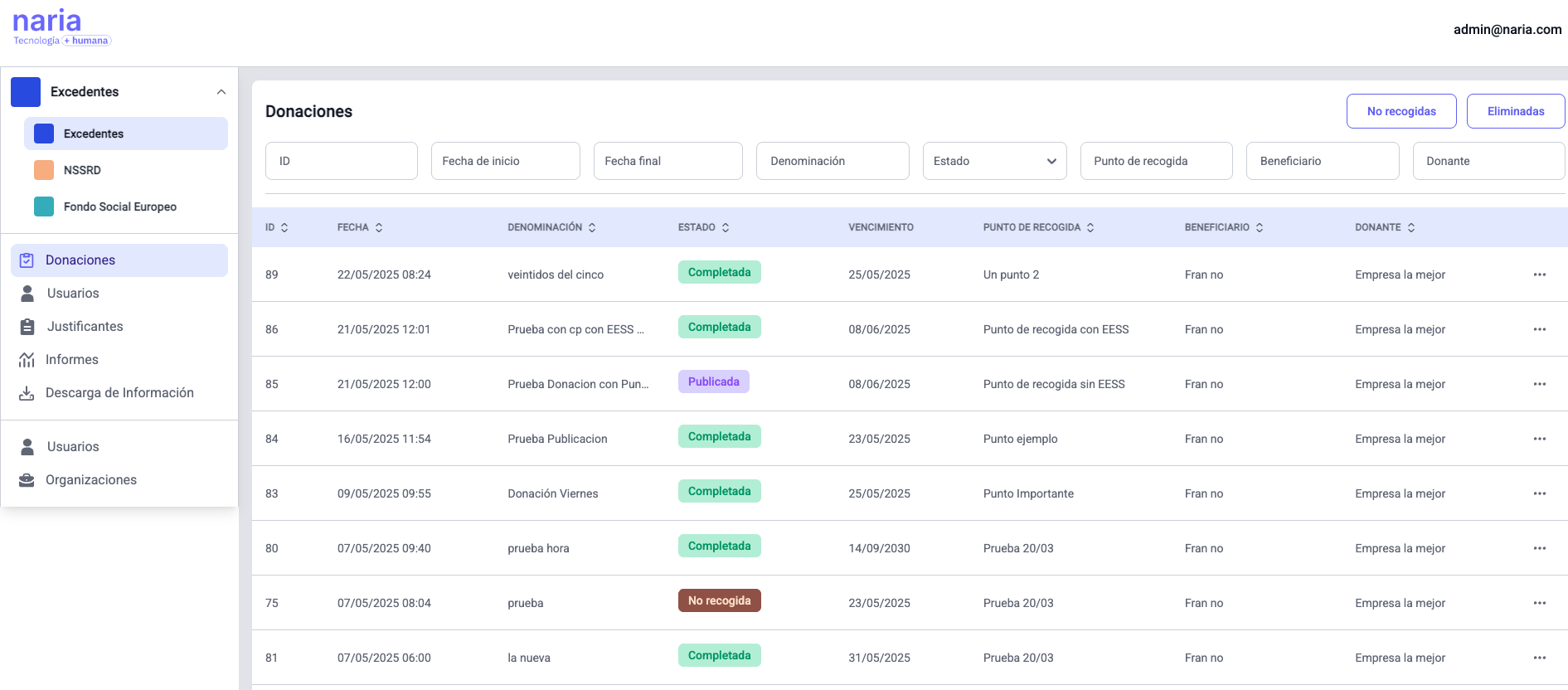Sort by the ESTADO column arrows
Image resolution: width=1568 pixels, height=690 pixels.
[x=726, y=227]
